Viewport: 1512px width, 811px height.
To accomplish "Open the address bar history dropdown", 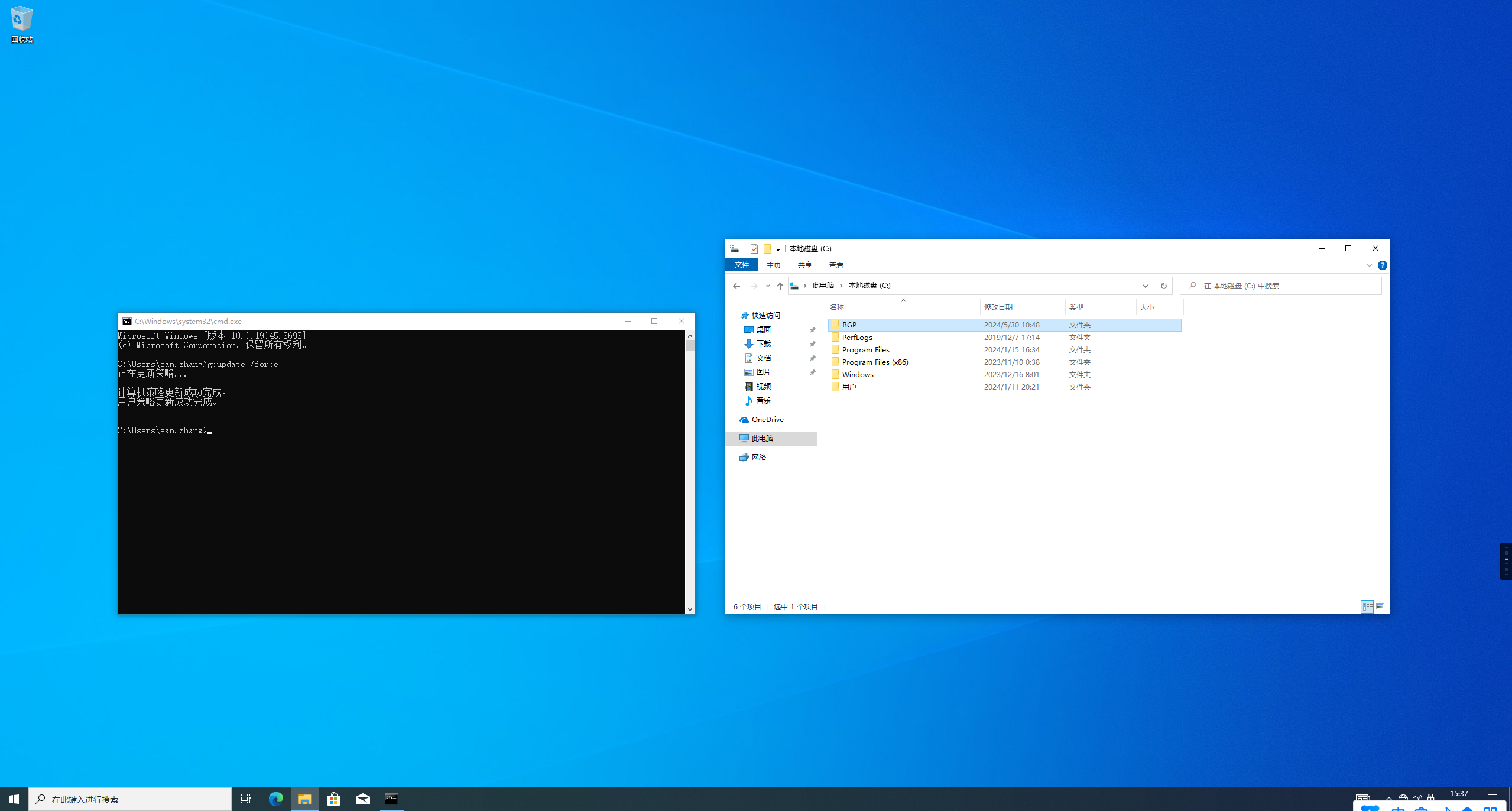I will [1145, 286].
